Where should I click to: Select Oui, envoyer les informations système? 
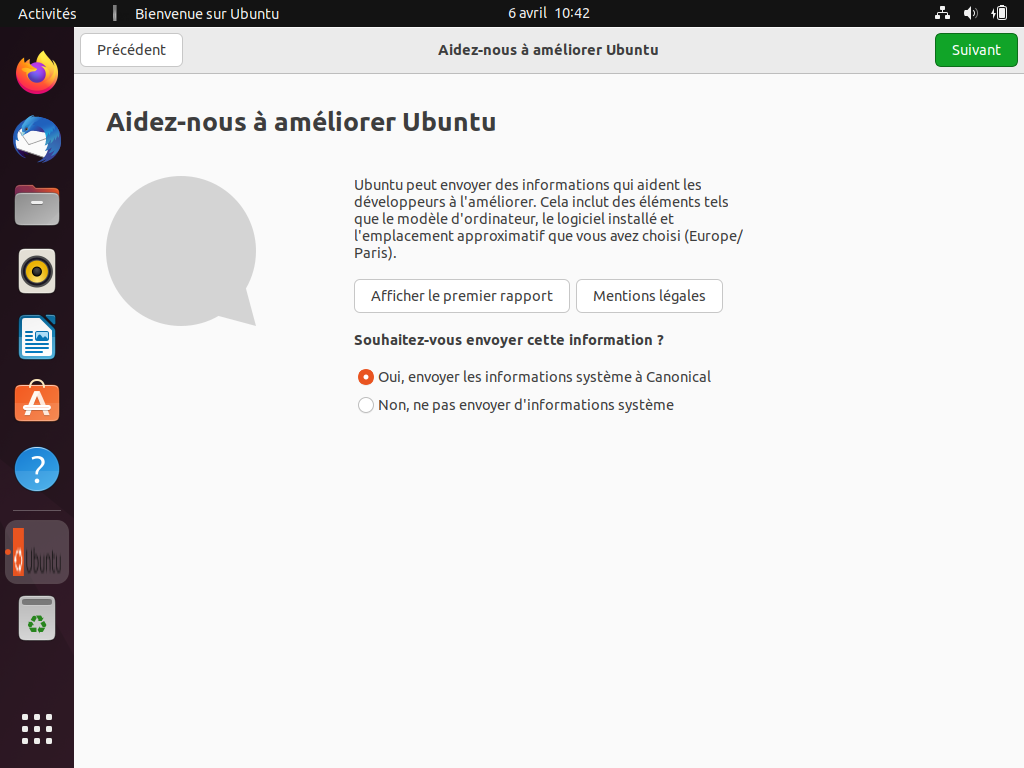[x=534, y=377]
